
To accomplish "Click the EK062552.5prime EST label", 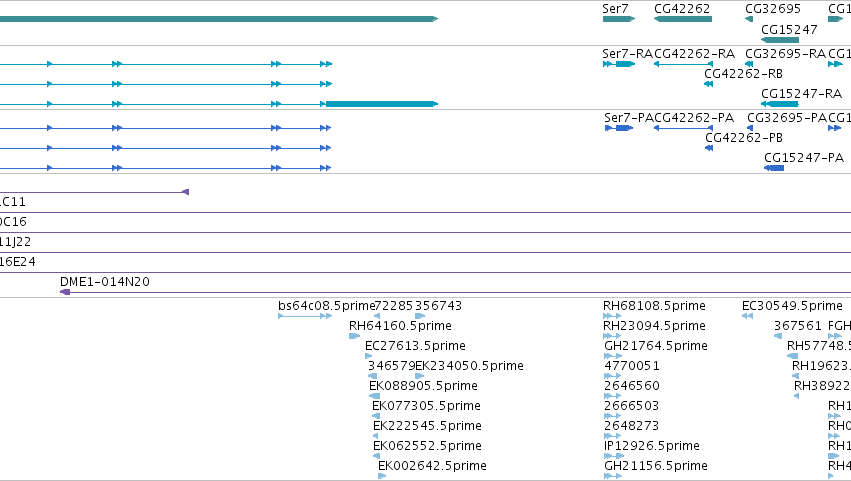I will pos(427,447).
